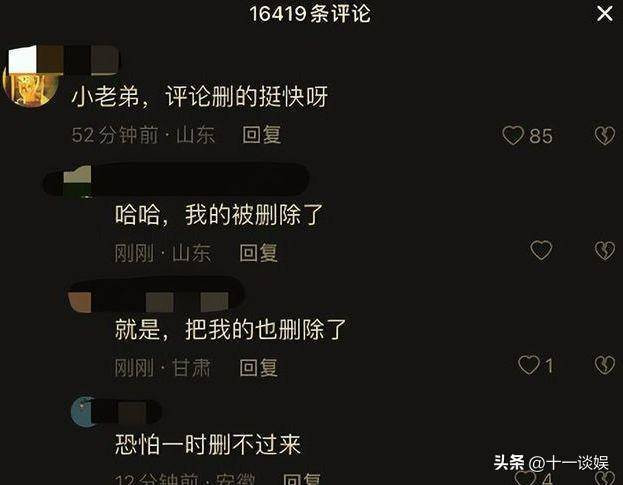
Task: Tap the 头条 @十一谈娱 watermark
Action: click(x=551, y=463)
